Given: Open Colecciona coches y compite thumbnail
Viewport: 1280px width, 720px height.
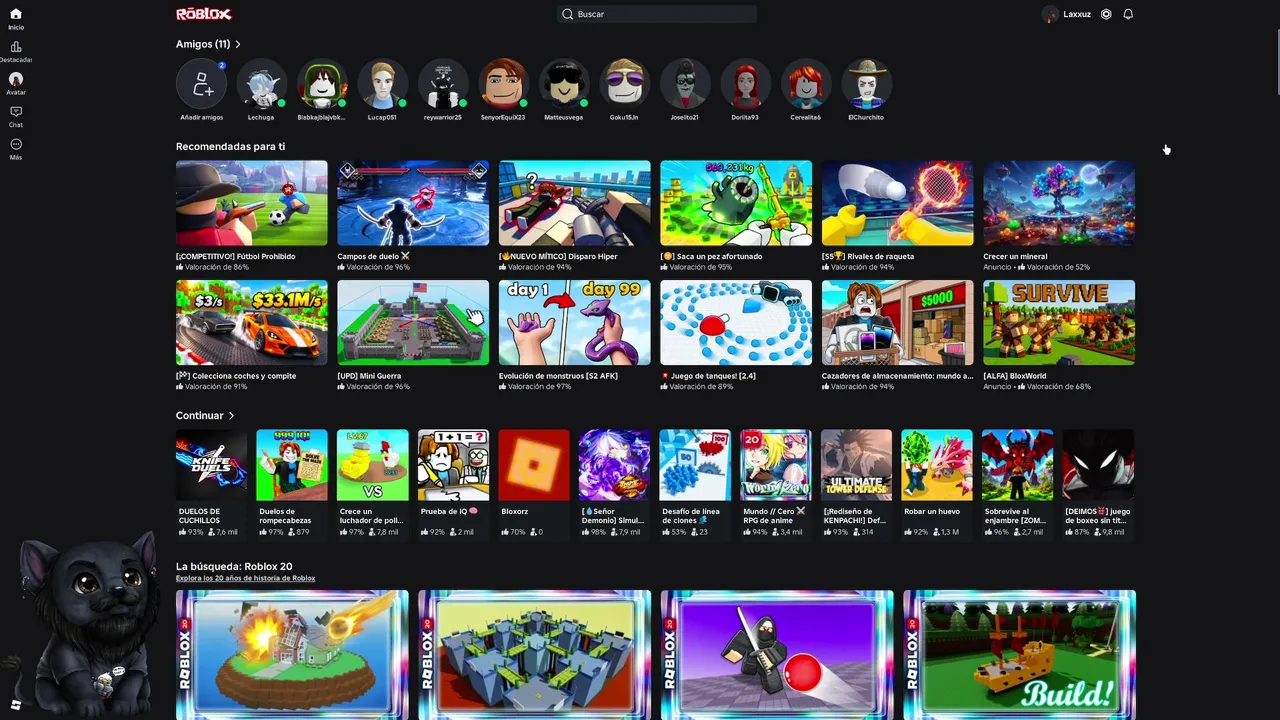Looking at the screenshot, I should coord(252,322).
